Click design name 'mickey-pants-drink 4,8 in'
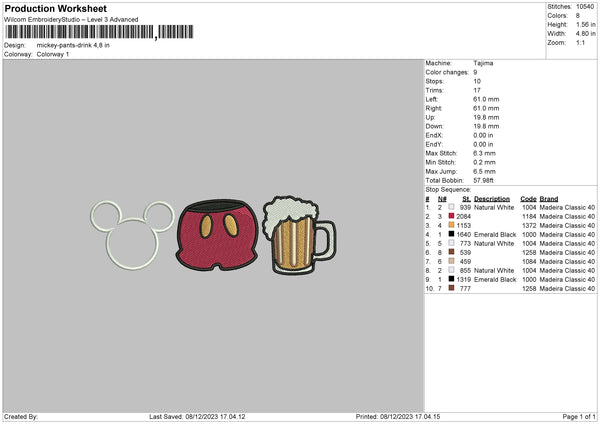 click(x=73, y=45)
